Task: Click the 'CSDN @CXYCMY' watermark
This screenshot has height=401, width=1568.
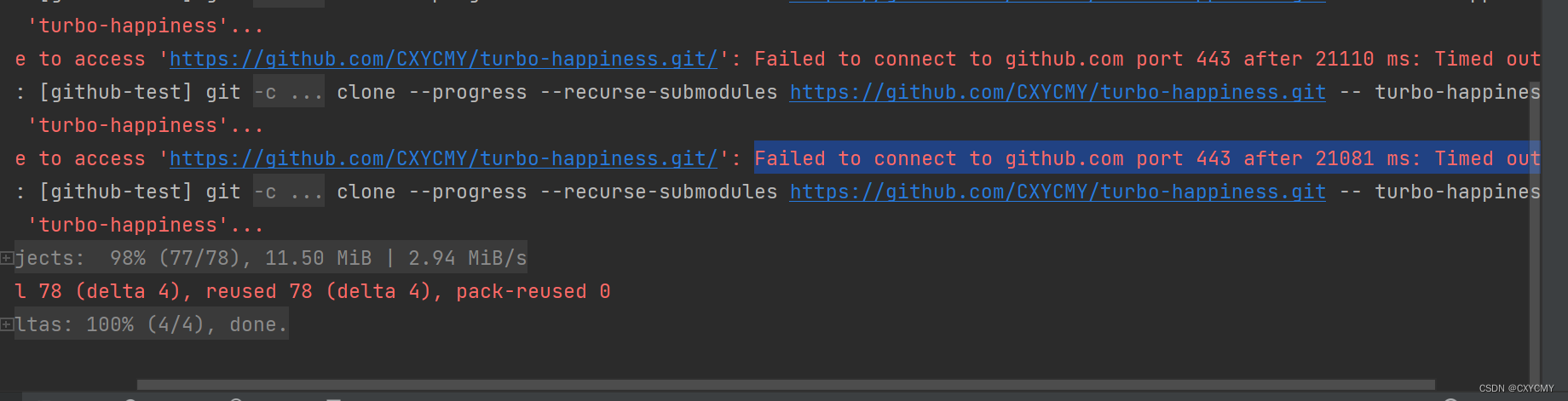Action: tap(1516, 388)
